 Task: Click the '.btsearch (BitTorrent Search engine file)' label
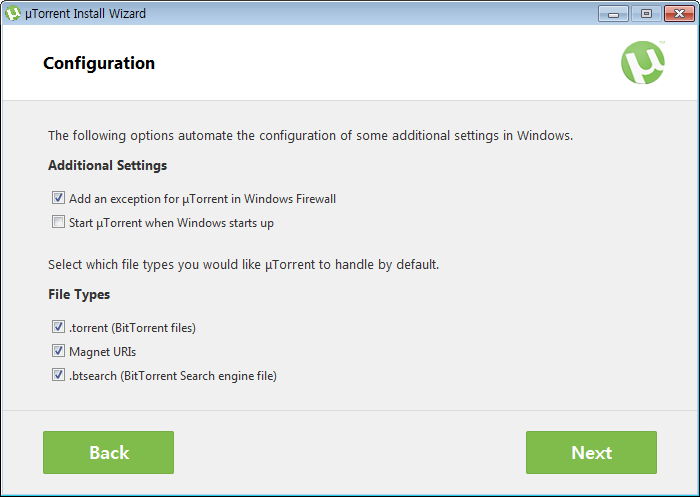pyautogui.click(x=173, y=376)
